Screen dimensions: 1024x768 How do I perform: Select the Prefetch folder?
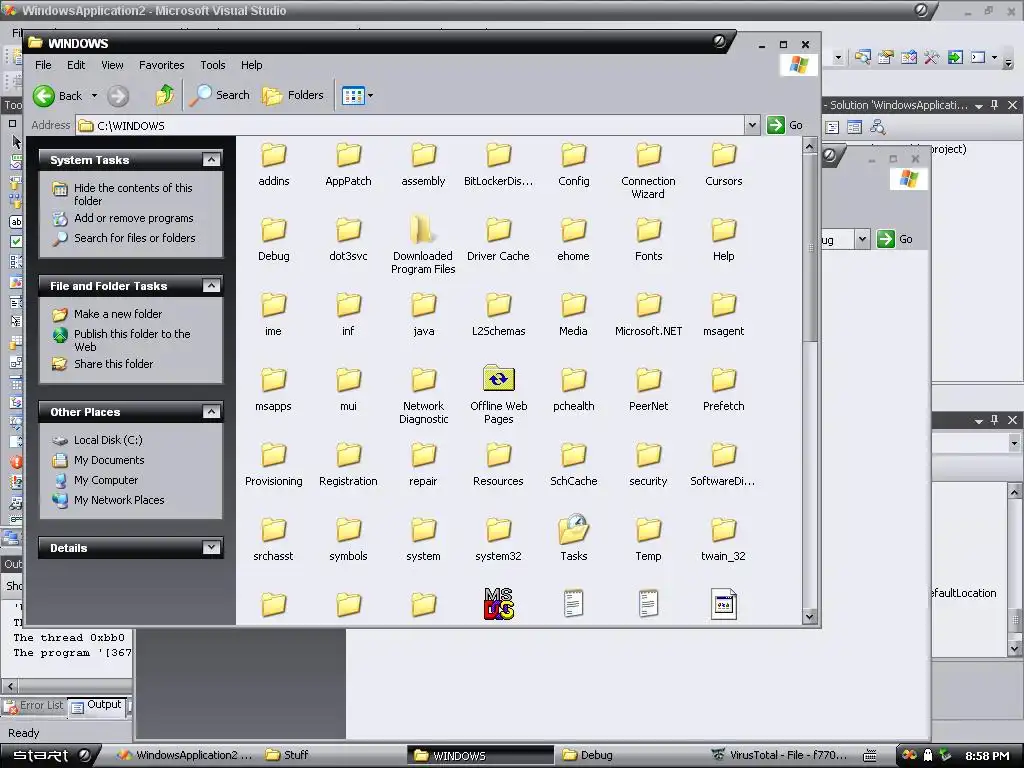(724, 390)
